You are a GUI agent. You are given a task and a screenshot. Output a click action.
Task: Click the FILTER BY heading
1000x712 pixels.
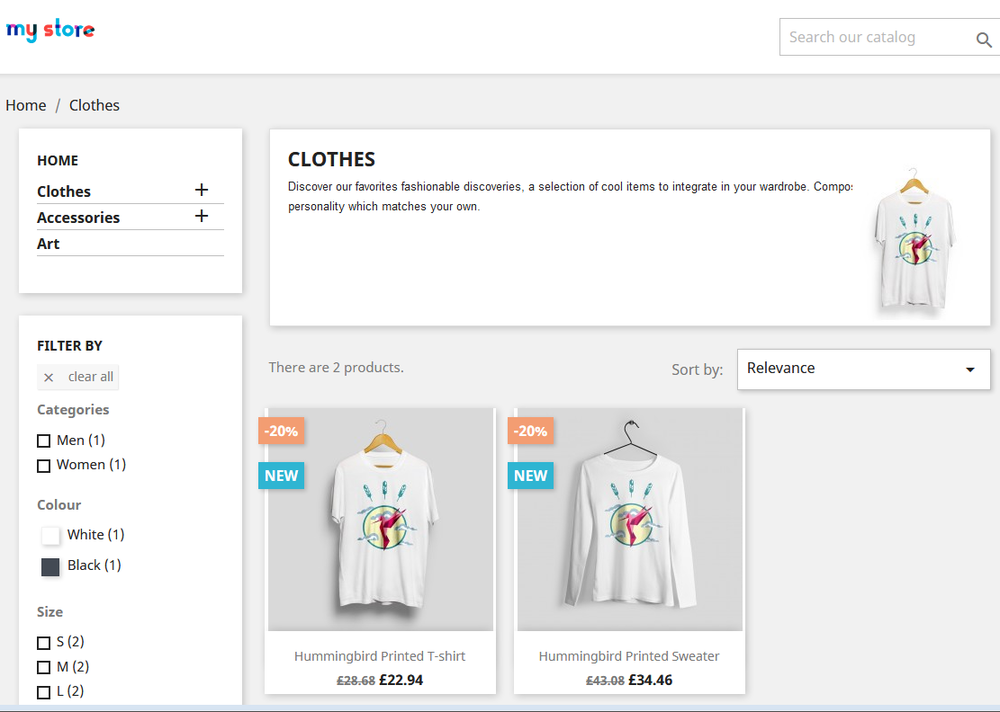pos(70,346)
